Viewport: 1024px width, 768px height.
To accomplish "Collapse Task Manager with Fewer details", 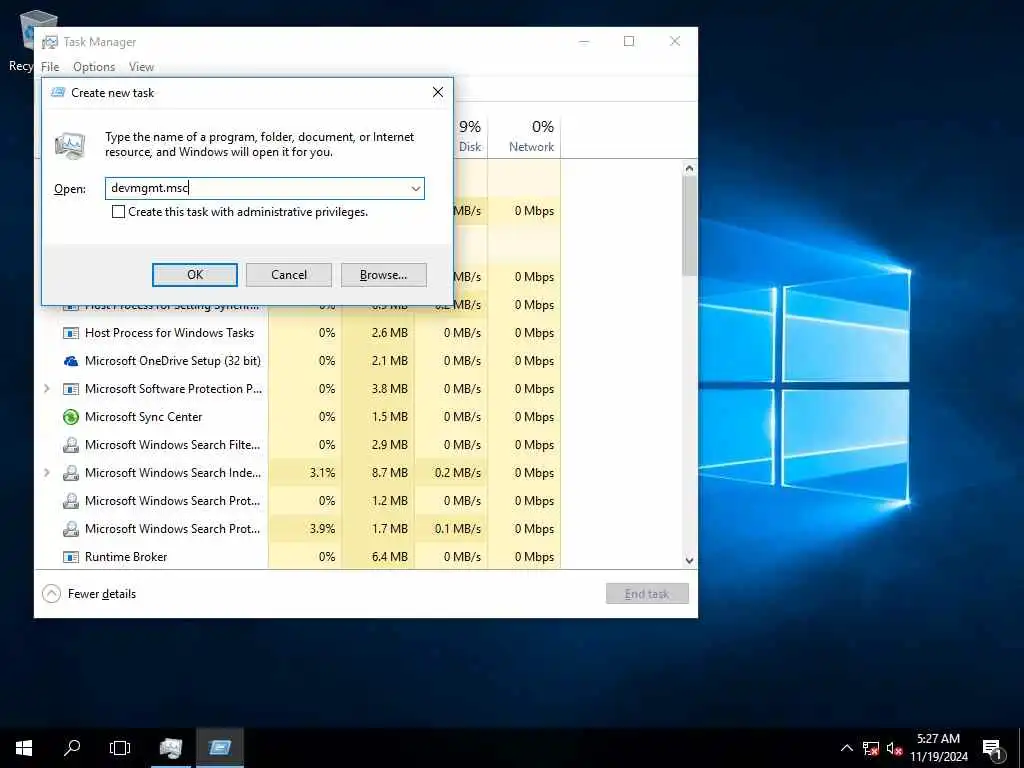I will (x=89, y=594).
